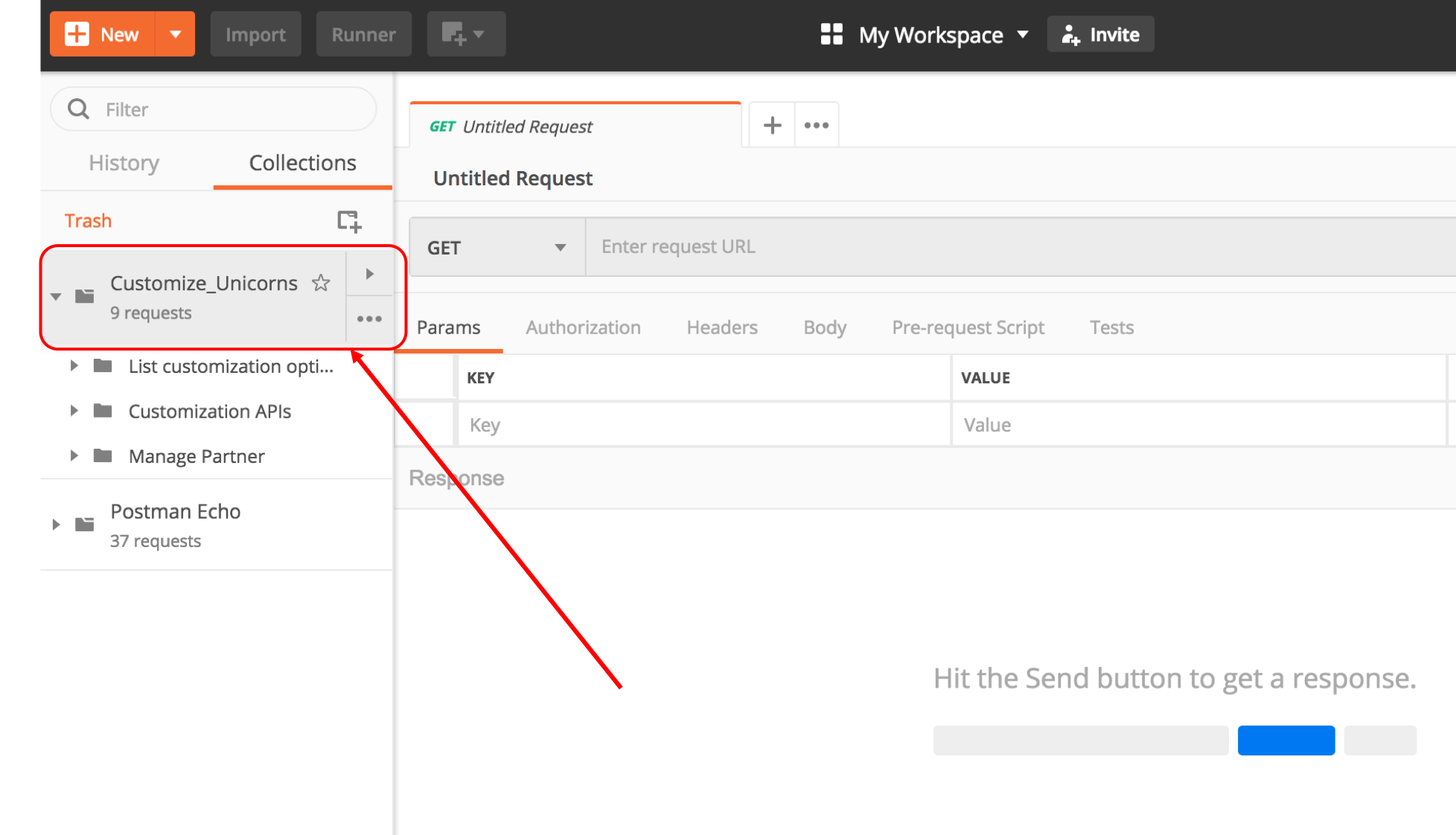The width and height of the screenshot is (1456, 835).
Task: Open the new window icon dropdown
Action: tap(466, 34)
